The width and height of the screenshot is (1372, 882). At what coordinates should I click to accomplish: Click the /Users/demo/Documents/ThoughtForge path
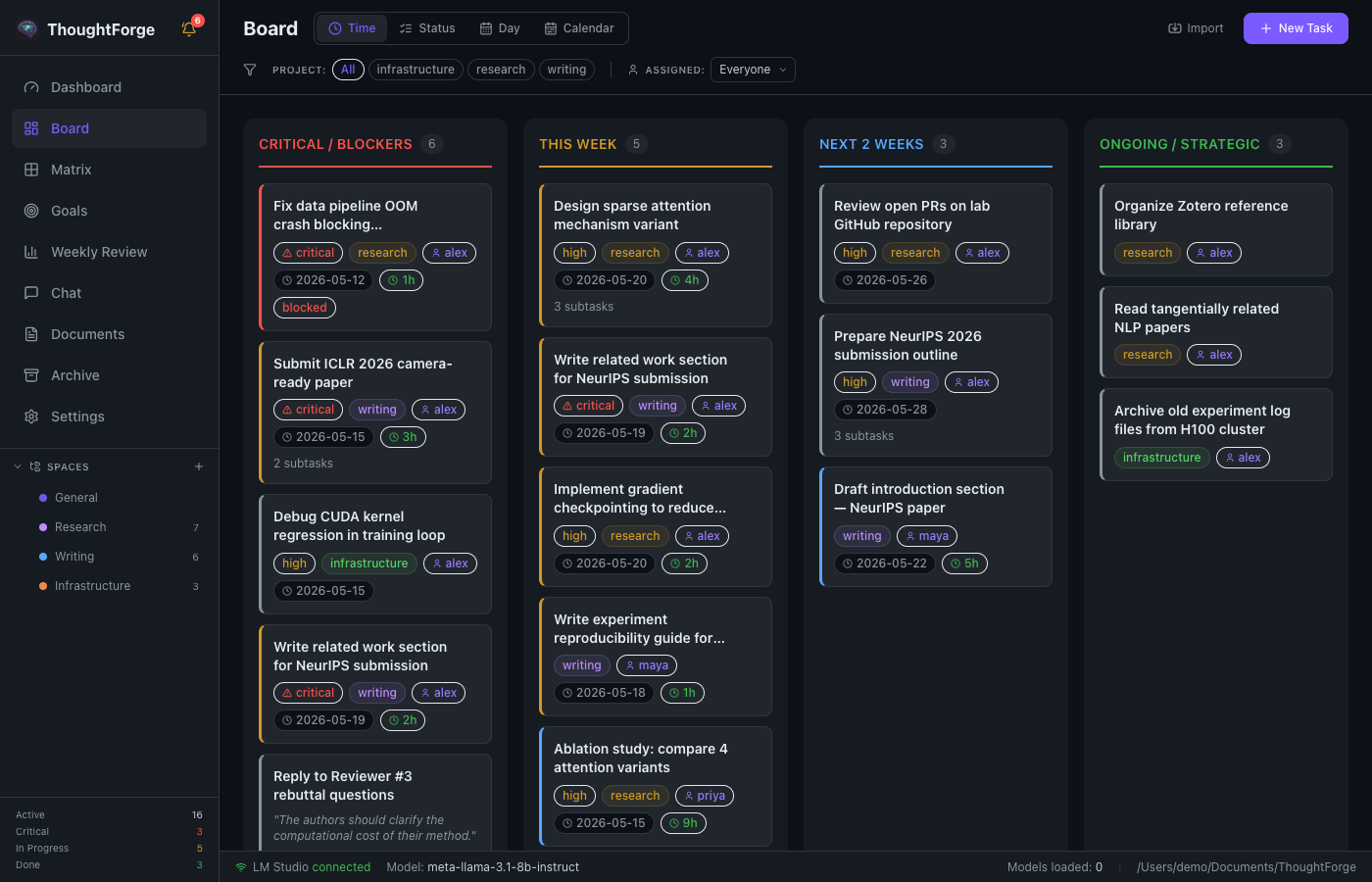(1247, 867)
